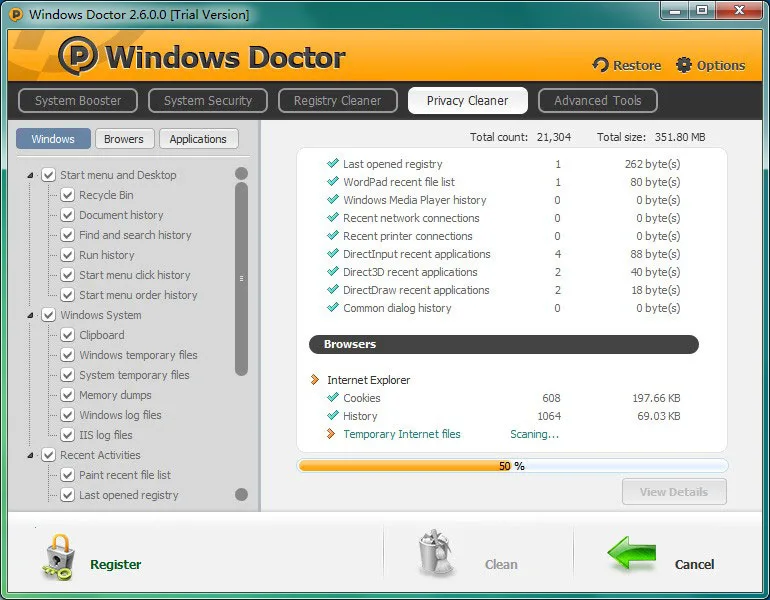The height and width of the screenshot is (600, 770).
Task: Click the View Details button
Action: [674, 492]
